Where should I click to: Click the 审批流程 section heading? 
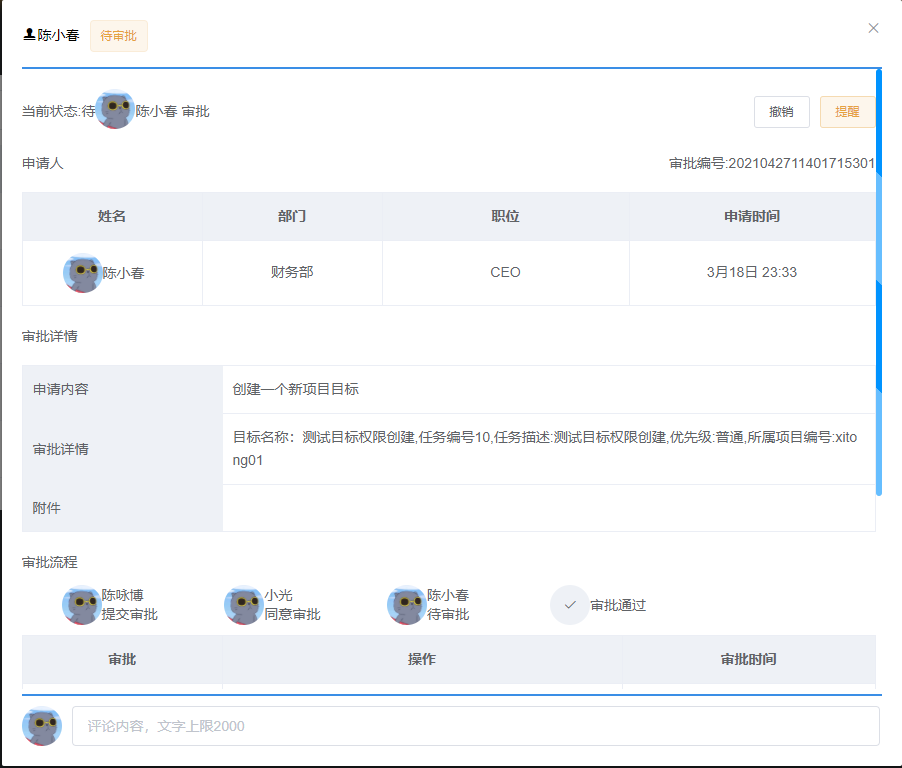(x=50, y=562)
